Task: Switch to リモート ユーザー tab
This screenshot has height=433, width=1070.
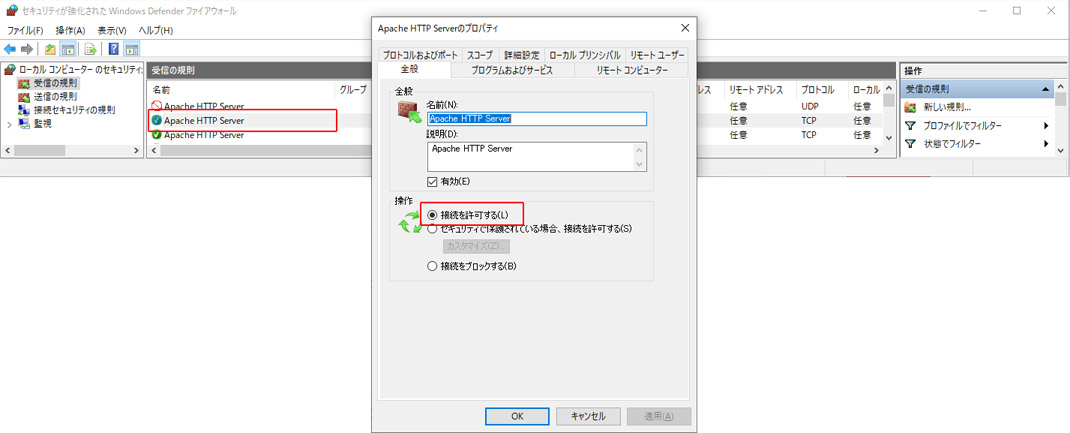Action: pos(657,55)
